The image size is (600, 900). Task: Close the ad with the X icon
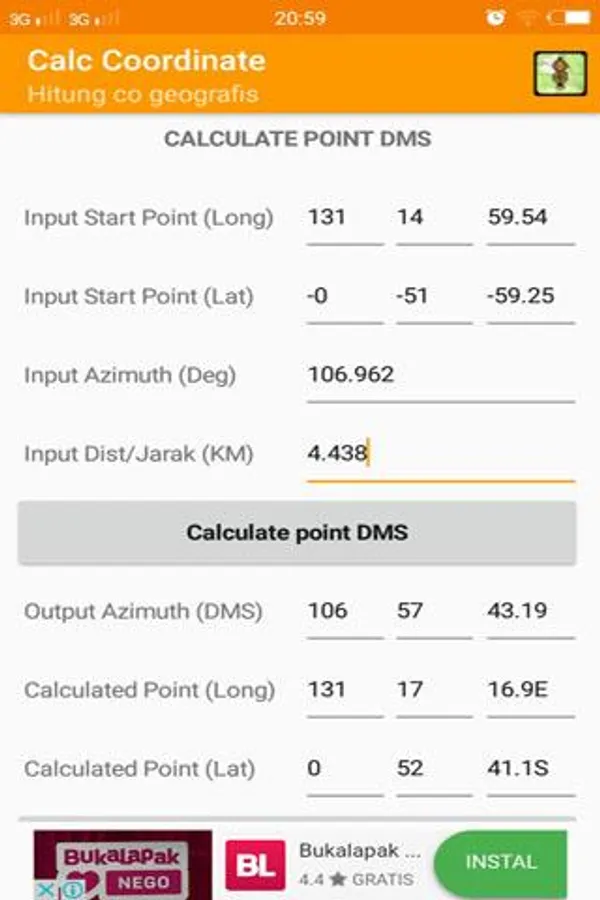46,889
